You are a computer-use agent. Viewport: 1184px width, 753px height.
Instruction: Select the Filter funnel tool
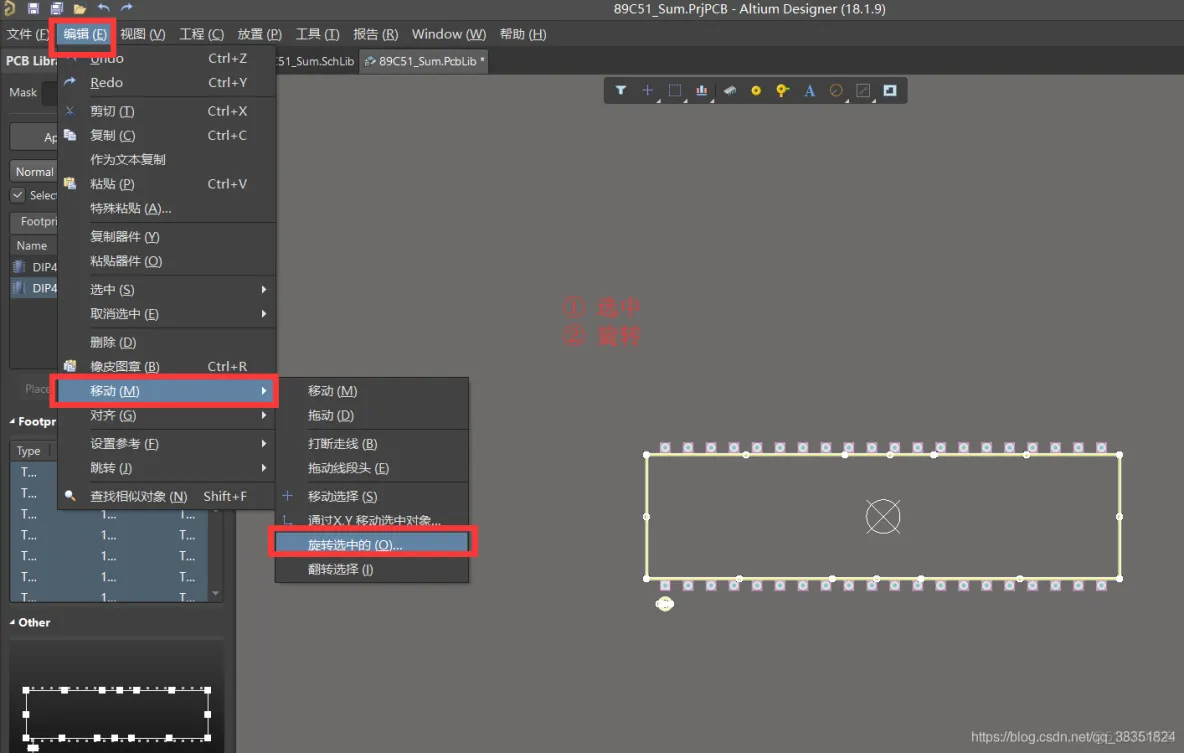[x=621, y=91]
